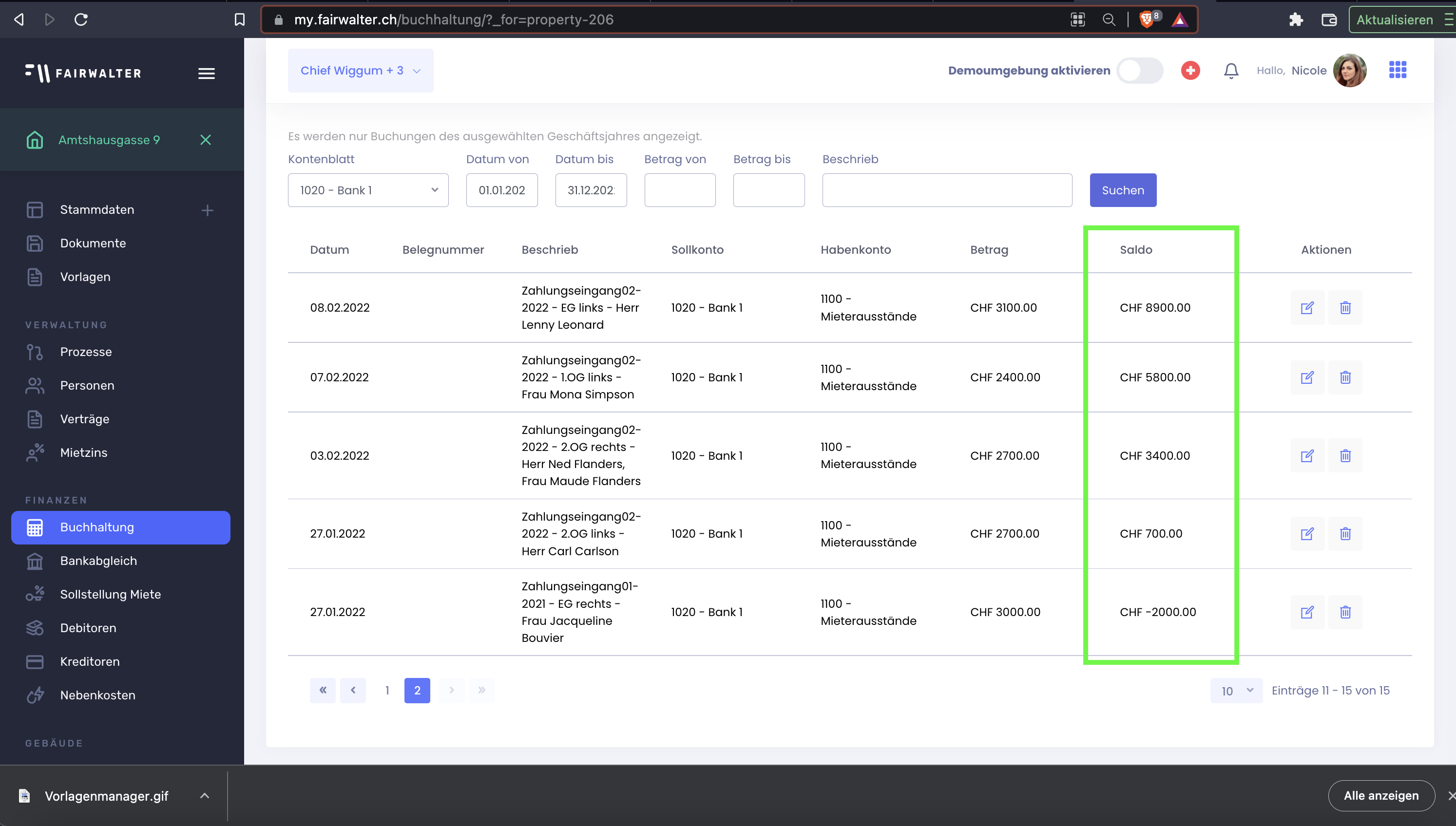
Task: Expand the Chief Wiggum + 3 selector
Action: (360, 70)
